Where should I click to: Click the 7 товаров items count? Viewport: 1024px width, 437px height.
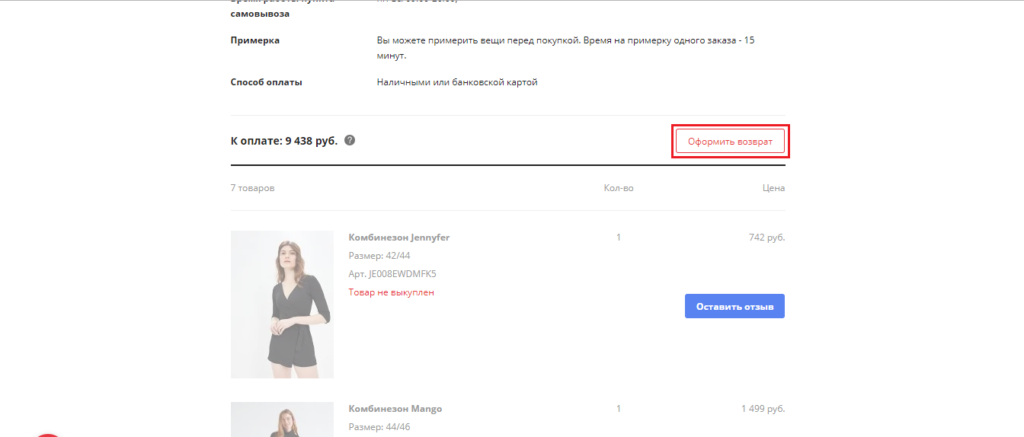point(252,188)
